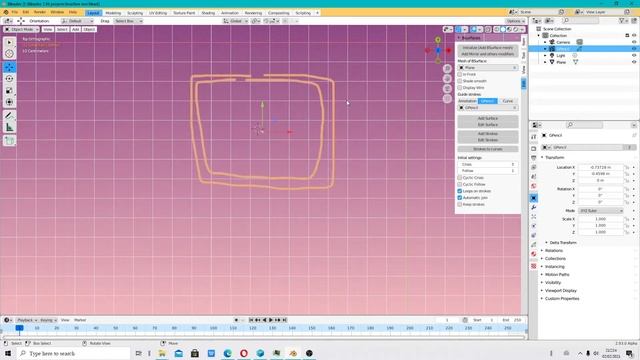Screen dimensions: 640x360
Task: Open the Orientation Default dropdown
Action: pos(78,21)
